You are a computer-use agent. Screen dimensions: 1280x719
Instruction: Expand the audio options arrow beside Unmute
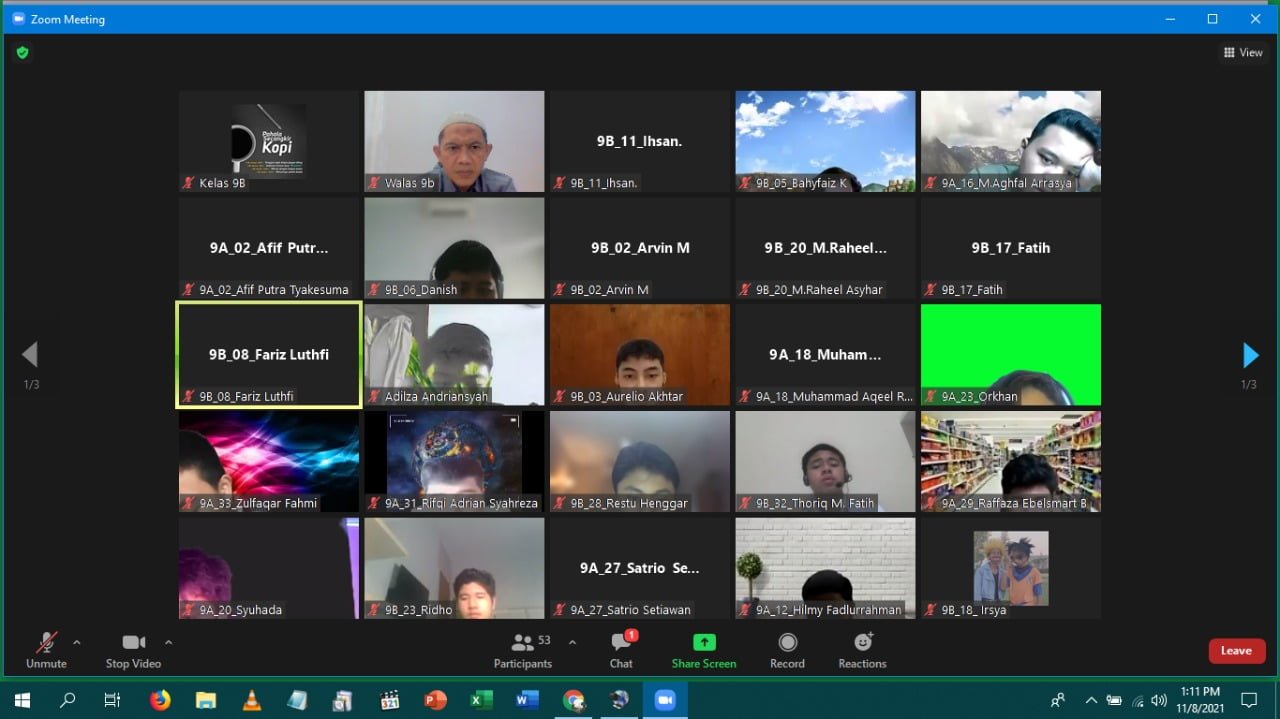[x=77, y=642]
